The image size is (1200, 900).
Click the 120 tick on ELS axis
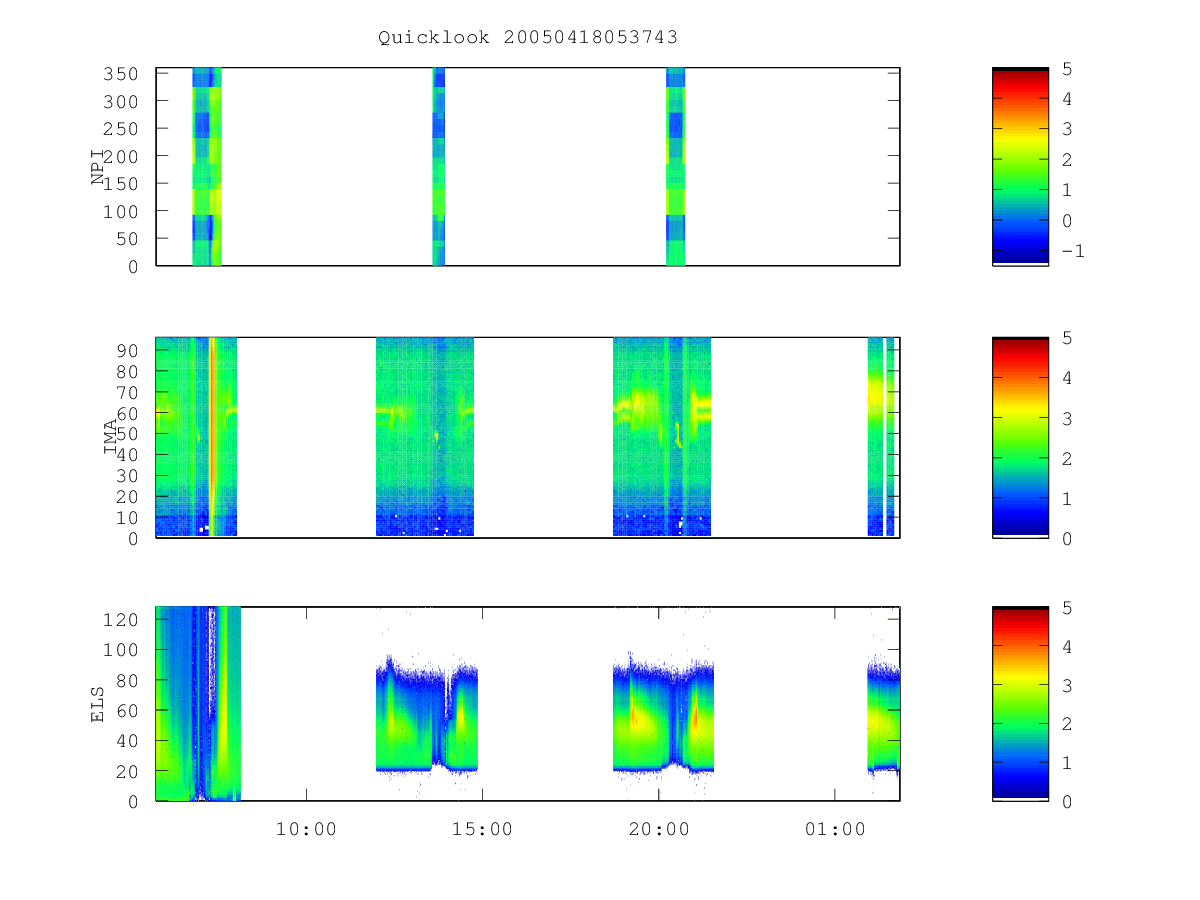pos(122,619)
